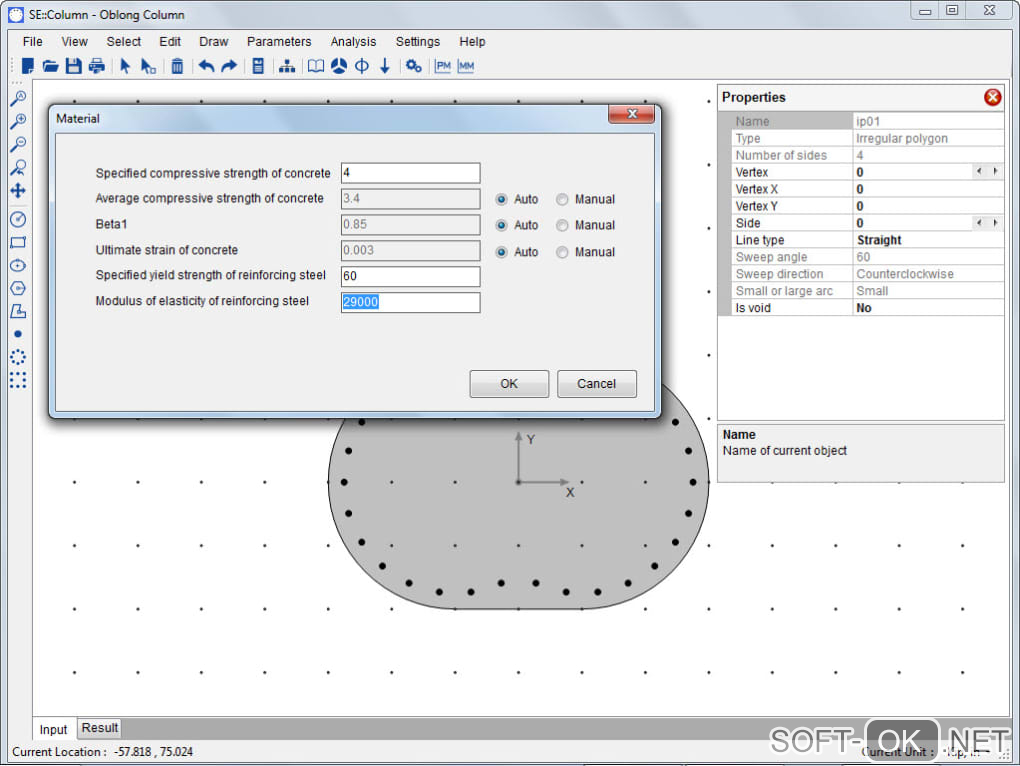Switch to the Result tab
Viewport: 1020px width, 766px height.
click(x=100, y=728)
